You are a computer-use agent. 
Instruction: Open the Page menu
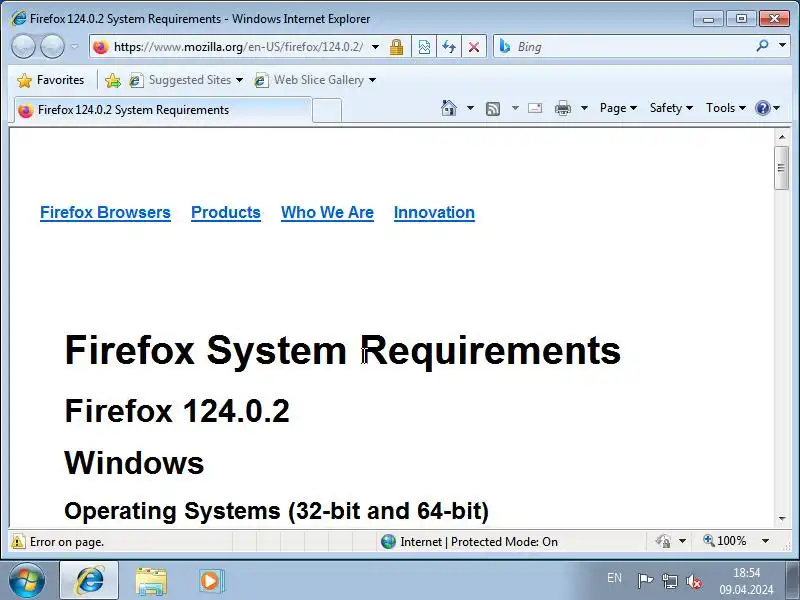point(618,108)
